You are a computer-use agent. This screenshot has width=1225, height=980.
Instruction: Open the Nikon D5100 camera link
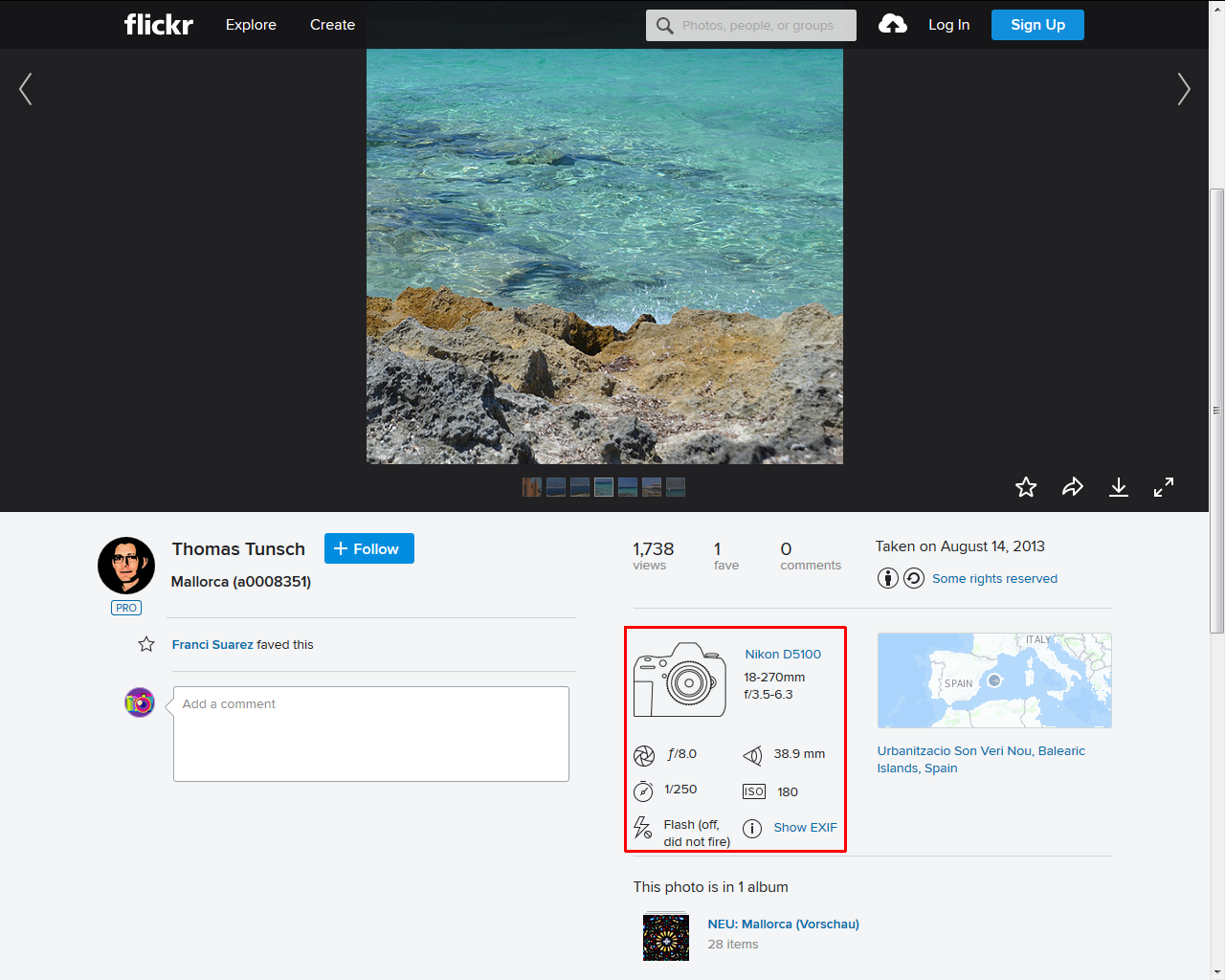pos(783,655)
